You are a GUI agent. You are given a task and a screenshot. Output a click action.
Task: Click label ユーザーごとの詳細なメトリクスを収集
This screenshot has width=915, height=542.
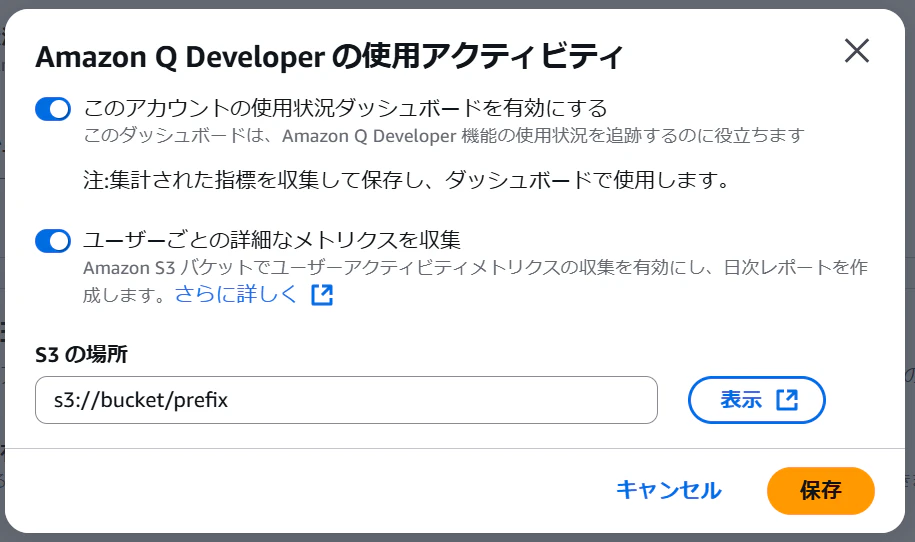[272, 240]
